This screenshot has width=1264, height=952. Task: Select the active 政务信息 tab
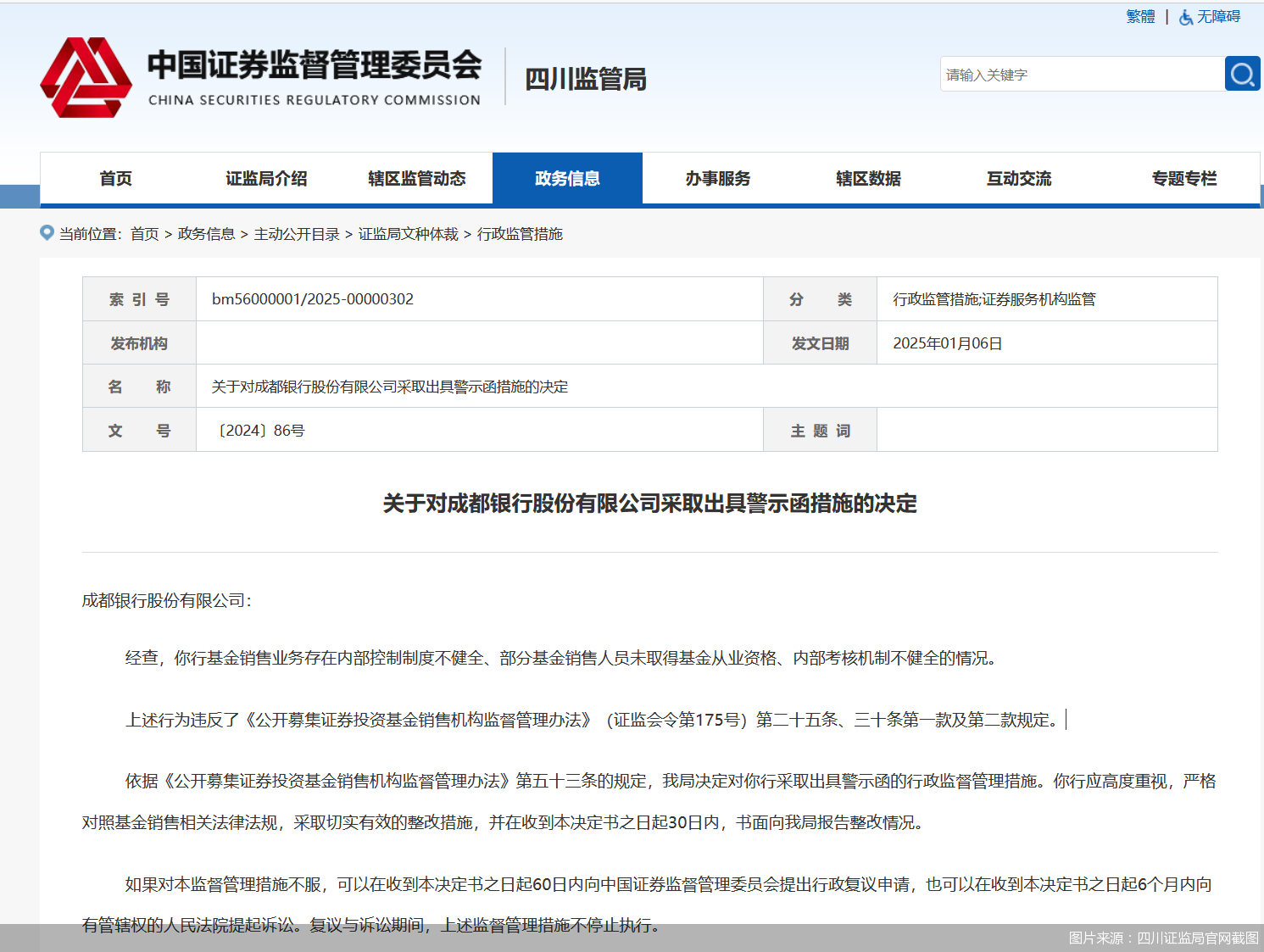(567, 179)
